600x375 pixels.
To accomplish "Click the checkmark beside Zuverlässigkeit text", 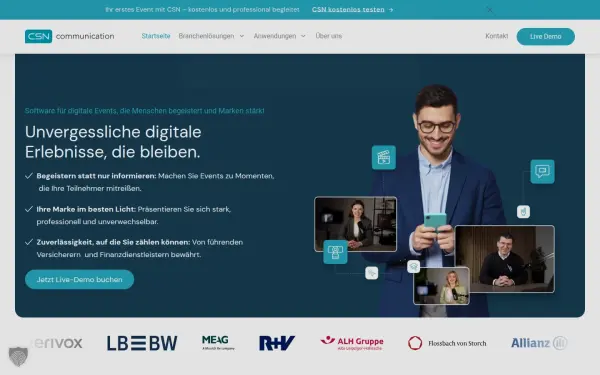I will pyautogui.click(x=29, y=242).
